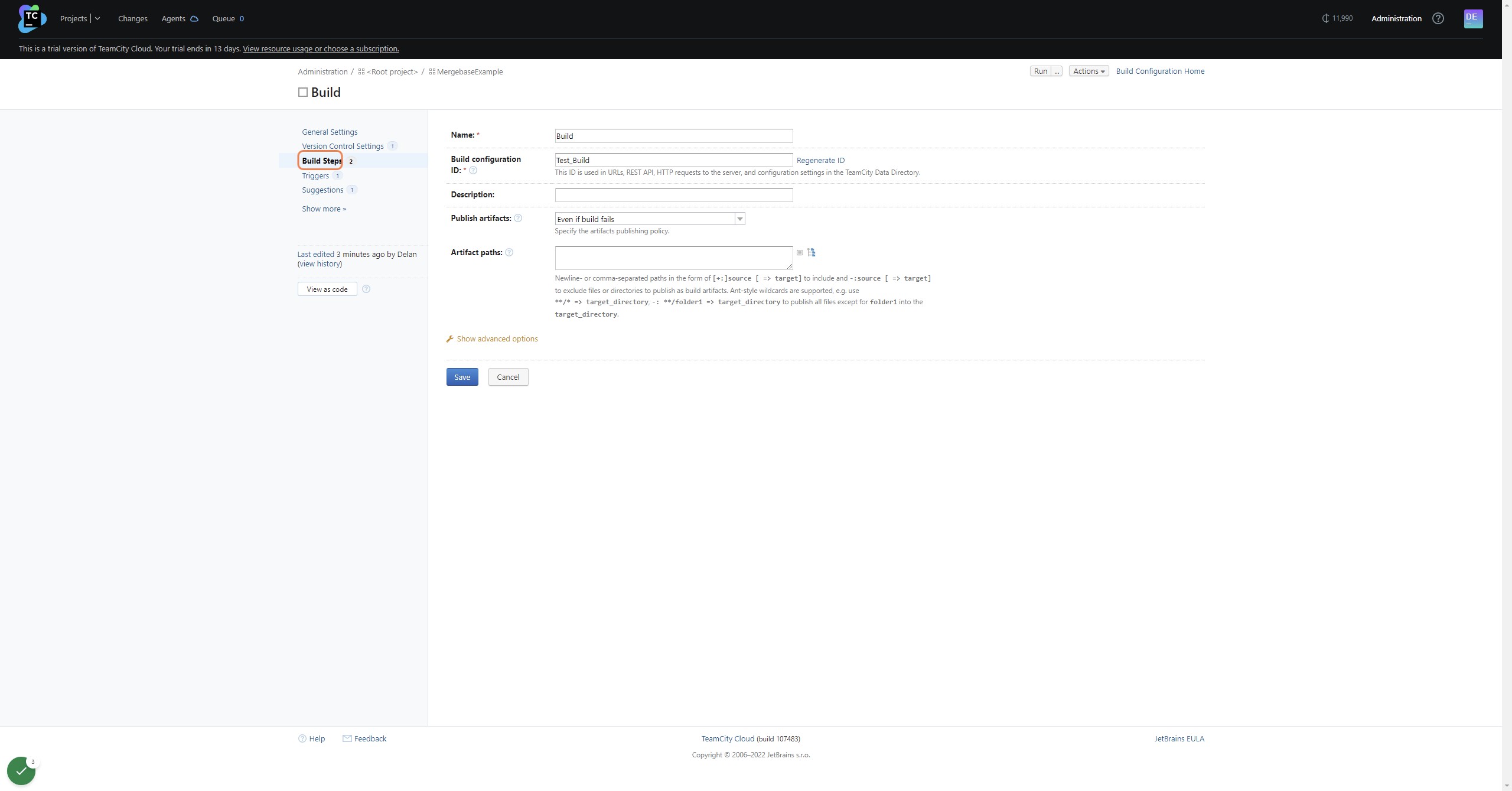Select Suggestions in the sidebar
This screenshot has height=791, width=1512.
click(x=322, y=190)
